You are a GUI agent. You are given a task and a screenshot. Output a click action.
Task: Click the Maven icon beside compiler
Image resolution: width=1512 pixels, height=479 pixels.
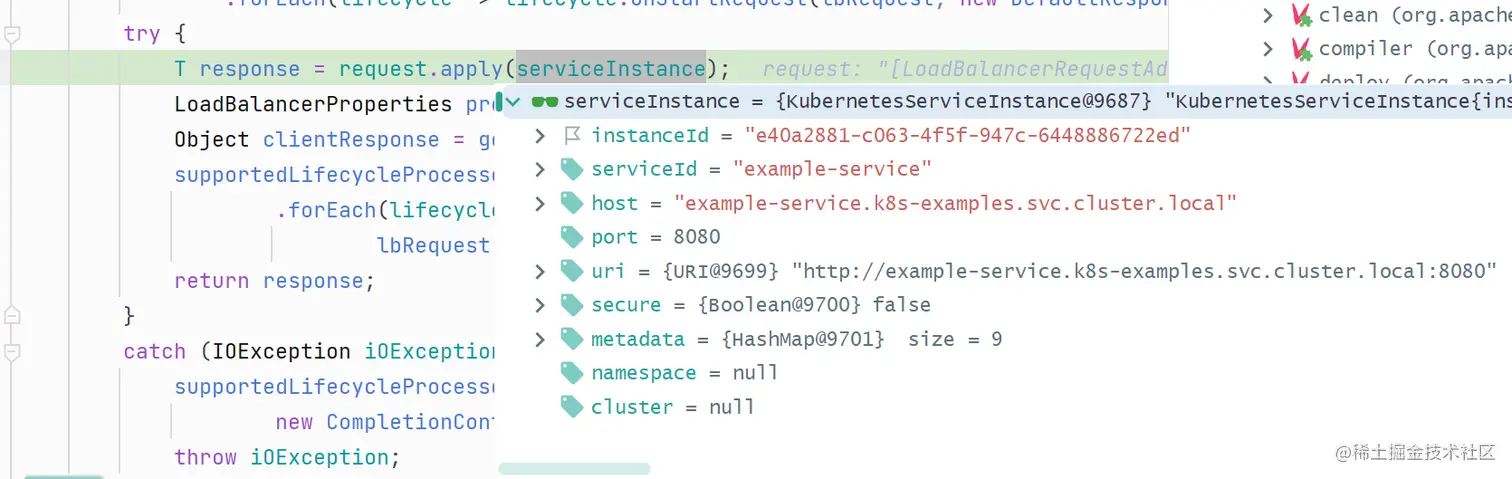pyautogui.click(x=1300, y=49)
